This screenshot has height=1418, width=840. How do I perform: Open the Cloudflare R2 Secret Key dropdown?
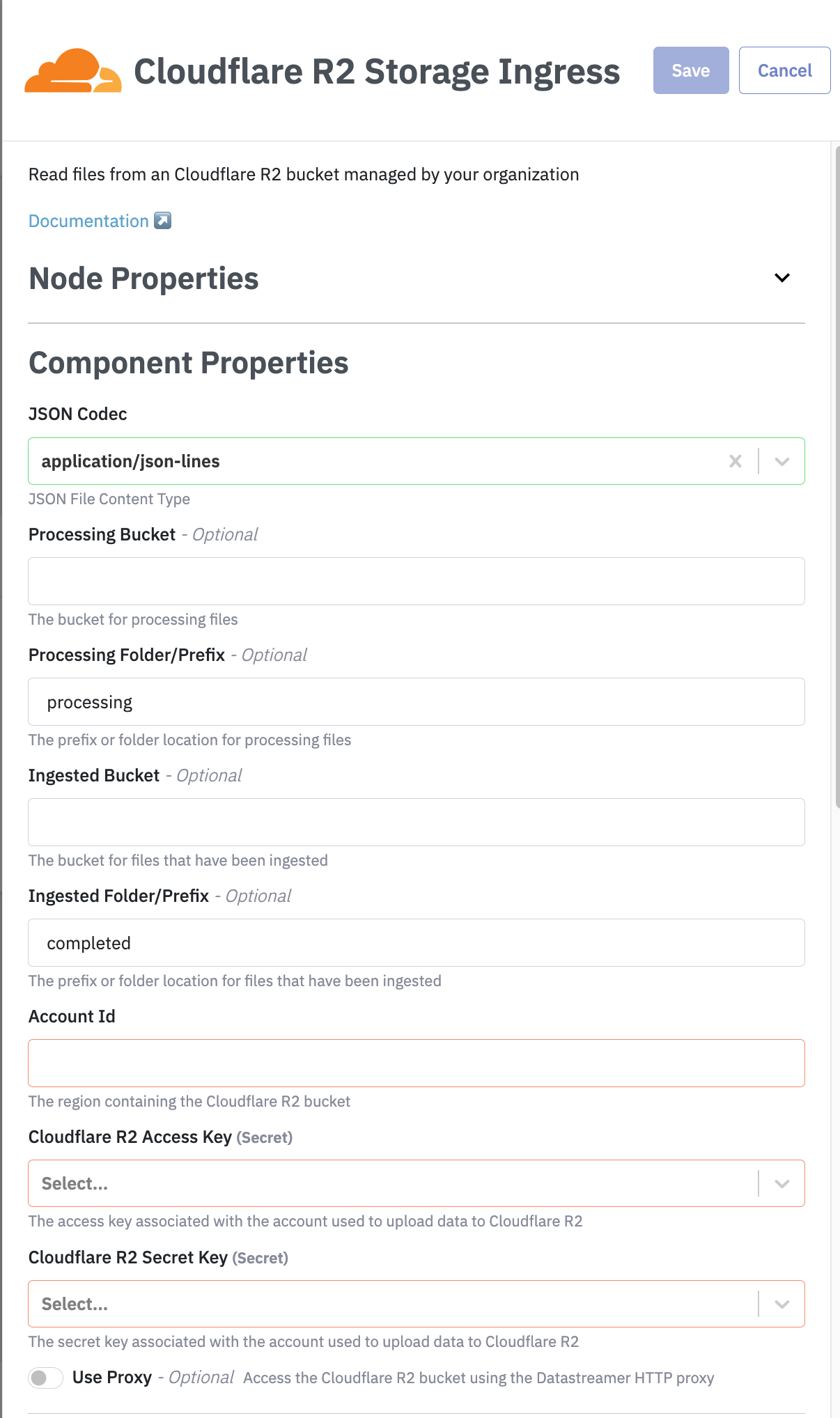781,1304
